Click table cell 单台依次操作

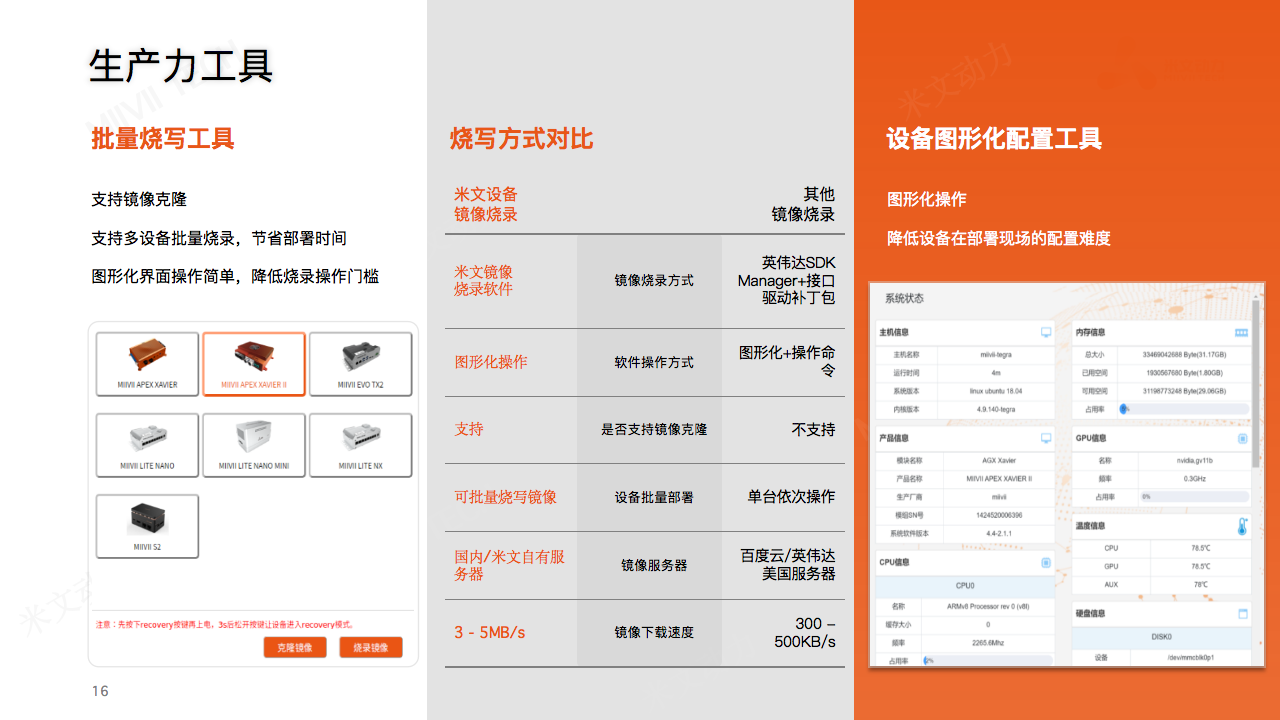pyautogui.click(x=791, y=497)
